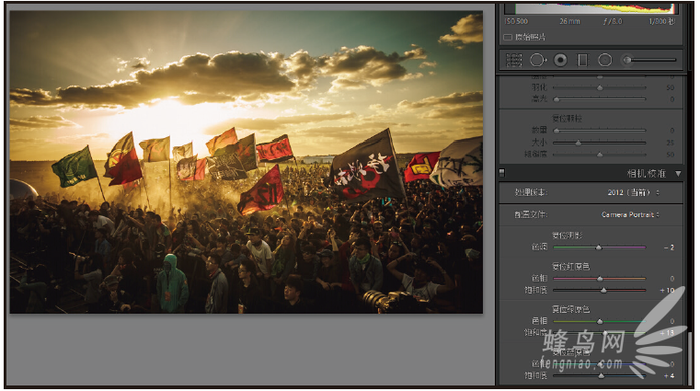Enable the 原始照片 checkbox
Screen dimensions: 700x391
508,37
